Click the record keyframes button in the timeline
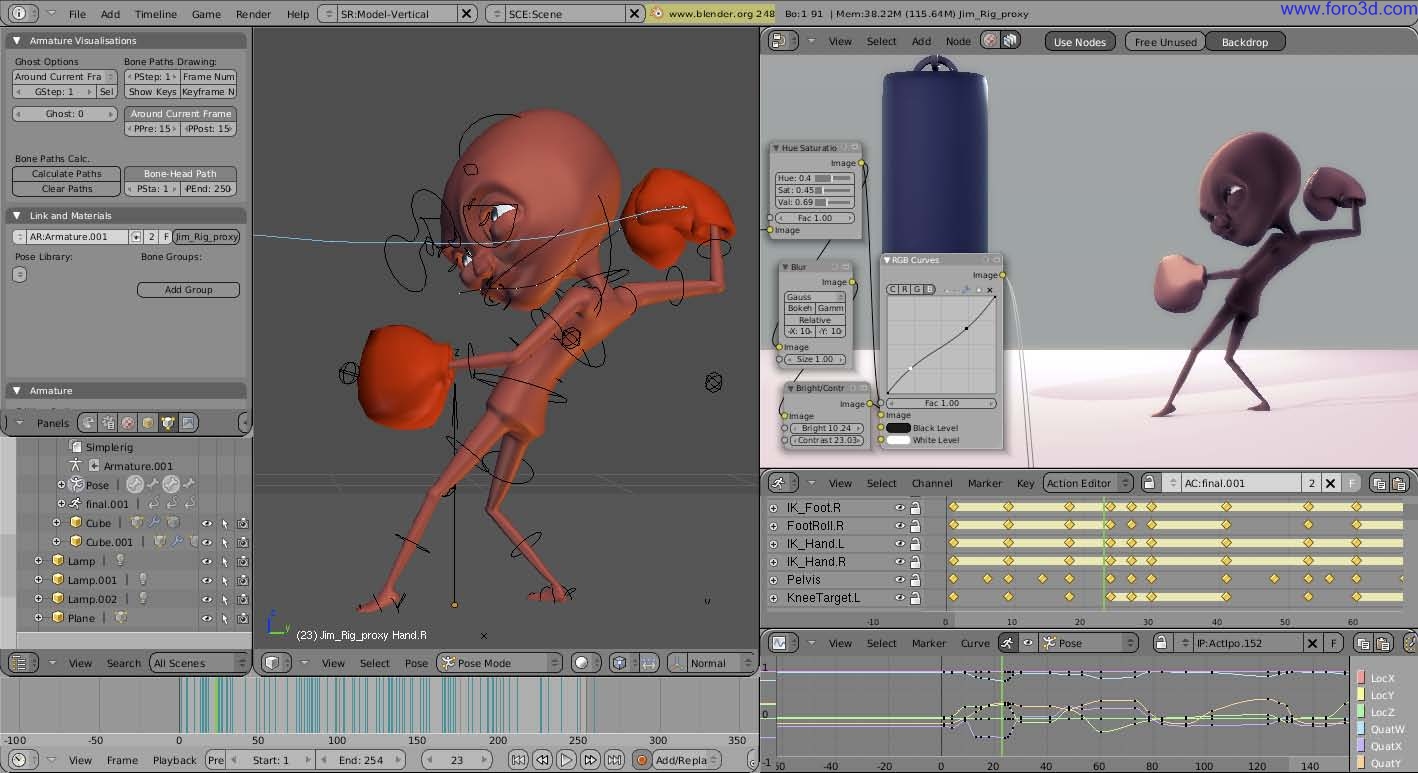This screenshot has height=773, width=1418. (x=642, y=760)
